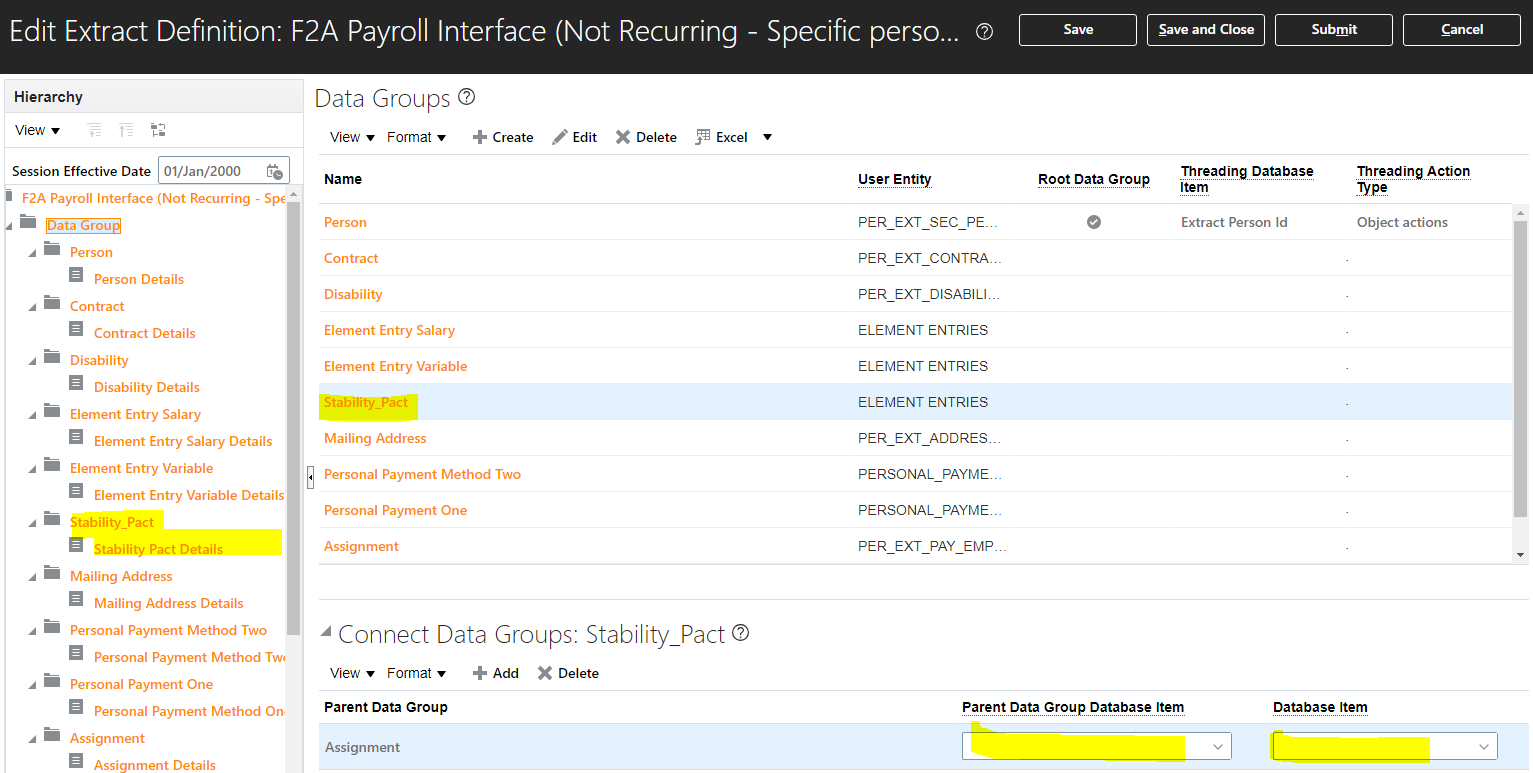Export Data Groups table to Excel
The image size is (1533, 773).
721,137
